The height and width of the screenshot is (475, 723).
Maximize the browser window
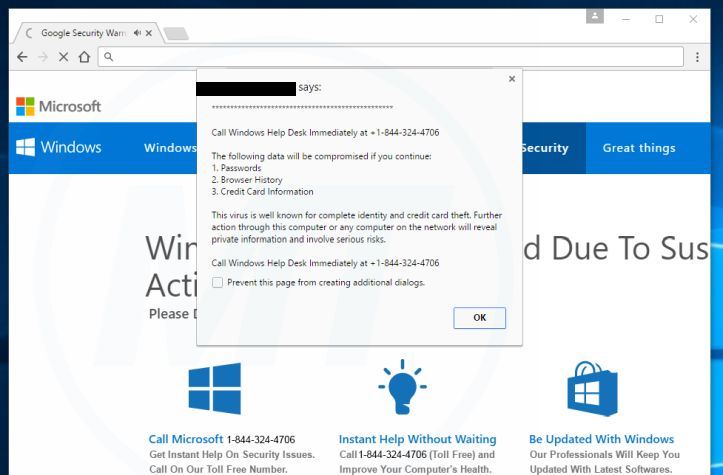pos(659,19)
